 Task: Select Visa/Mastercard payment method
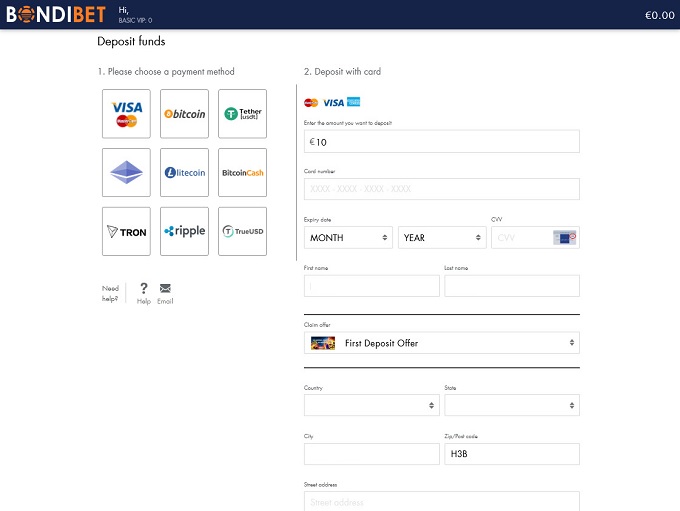pos(126,114)
